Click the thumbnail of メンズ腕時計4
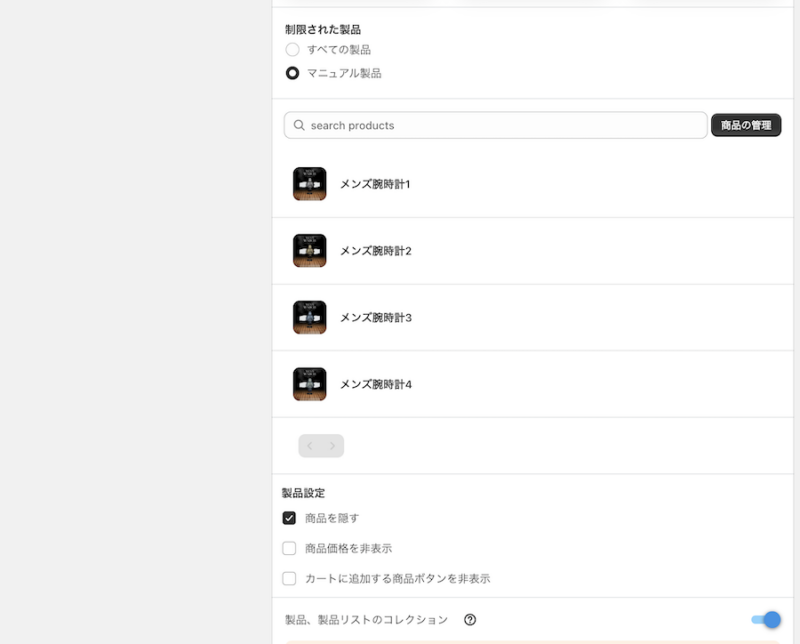The height and width of the screenshot is (644, 800). click(x=310, y=384)
